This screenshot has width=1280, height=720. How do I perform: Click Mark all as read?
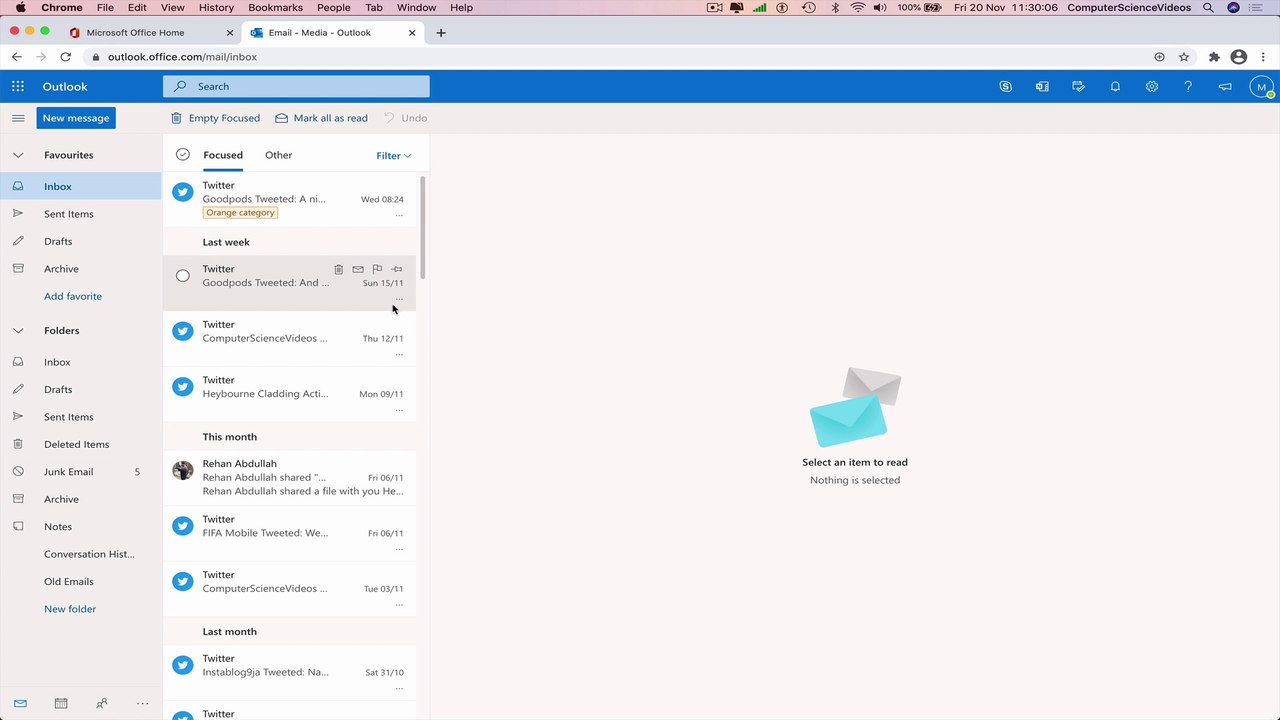321,118
